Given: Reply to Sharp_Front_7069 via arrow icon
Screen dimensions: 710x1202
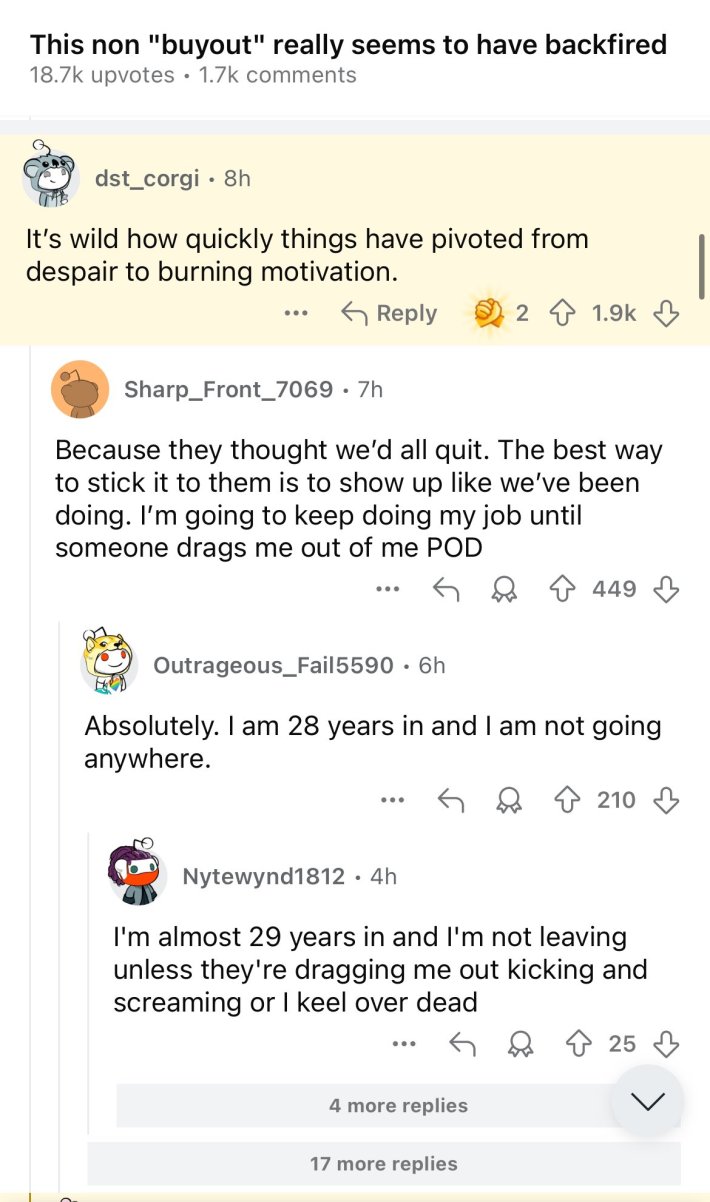Looking at the screenshot, I should [x=445, y=590].
